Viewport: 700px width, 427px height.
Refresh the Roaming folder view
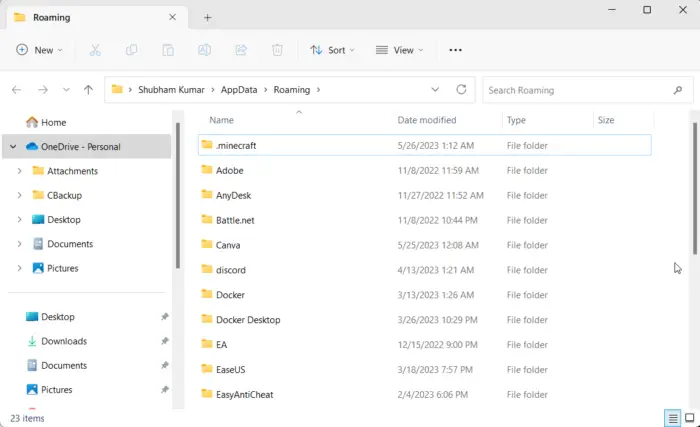click(461, 89)
